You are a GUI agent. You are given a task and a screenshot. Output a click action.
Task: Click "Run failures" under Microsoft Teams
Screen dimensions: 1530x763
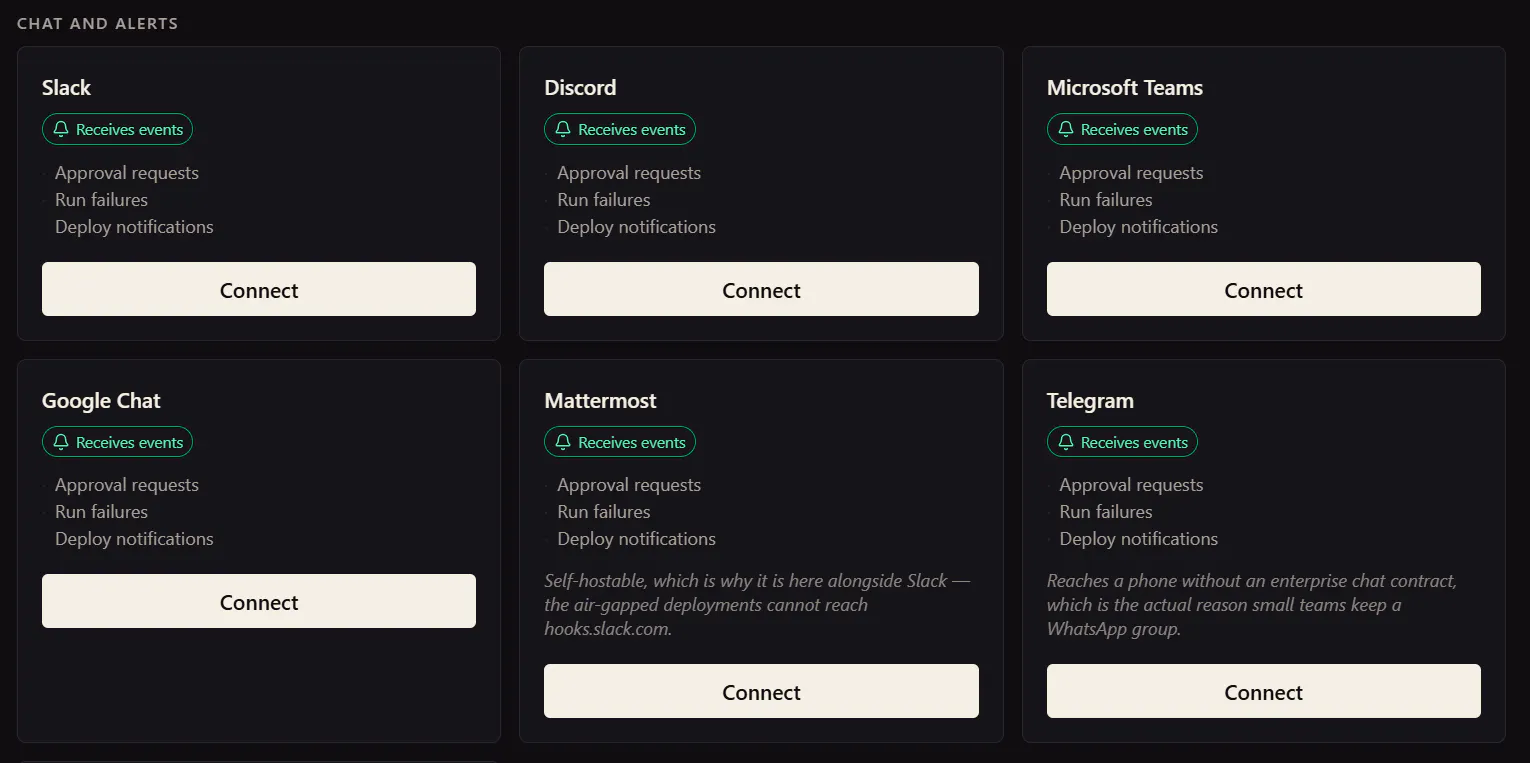pyautogui.click(x=1106, y=200)
